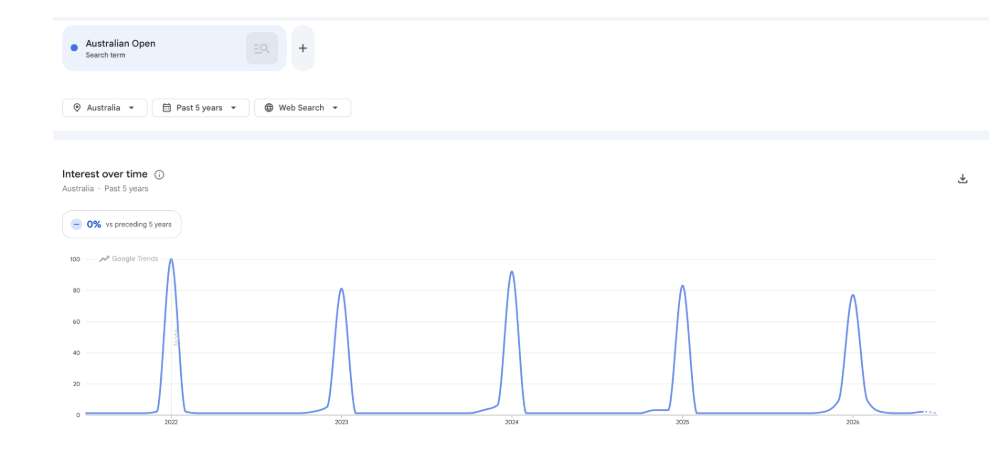Click the 'Australia · Past 5 years' subtitle
This screenshot has width=1000, height=450.
pyautogui.click(x=105, y=189)
